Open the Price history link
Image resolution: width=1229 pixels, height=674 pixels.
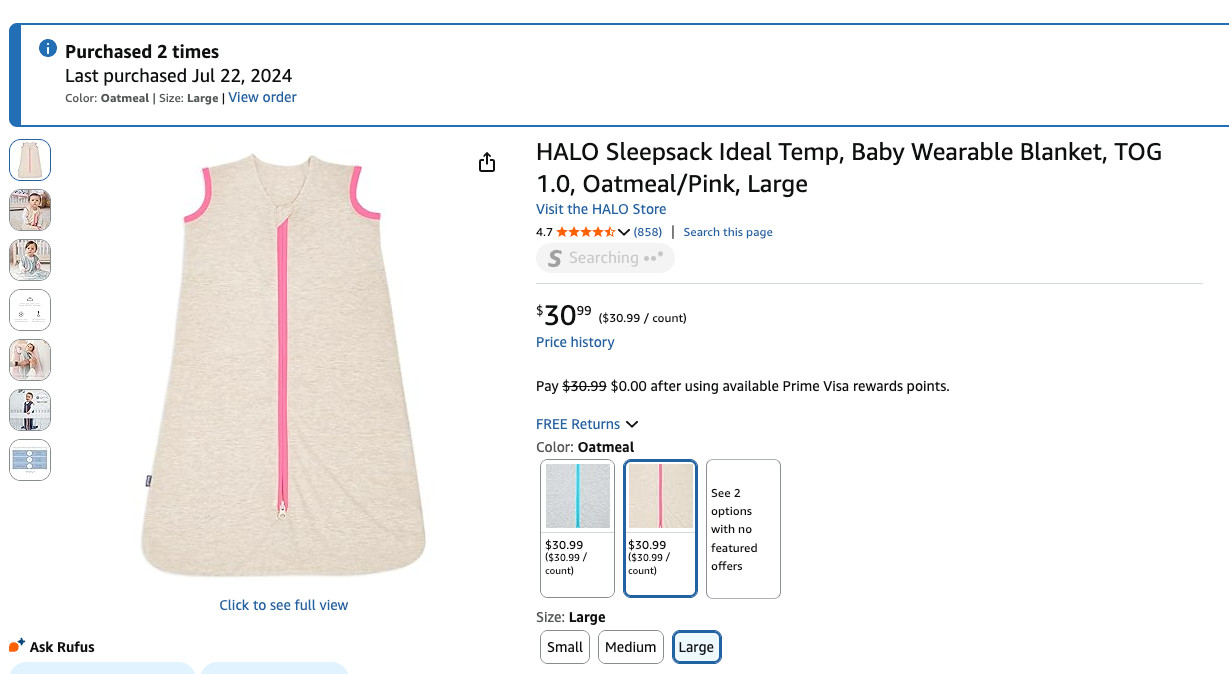pos(575,342)
